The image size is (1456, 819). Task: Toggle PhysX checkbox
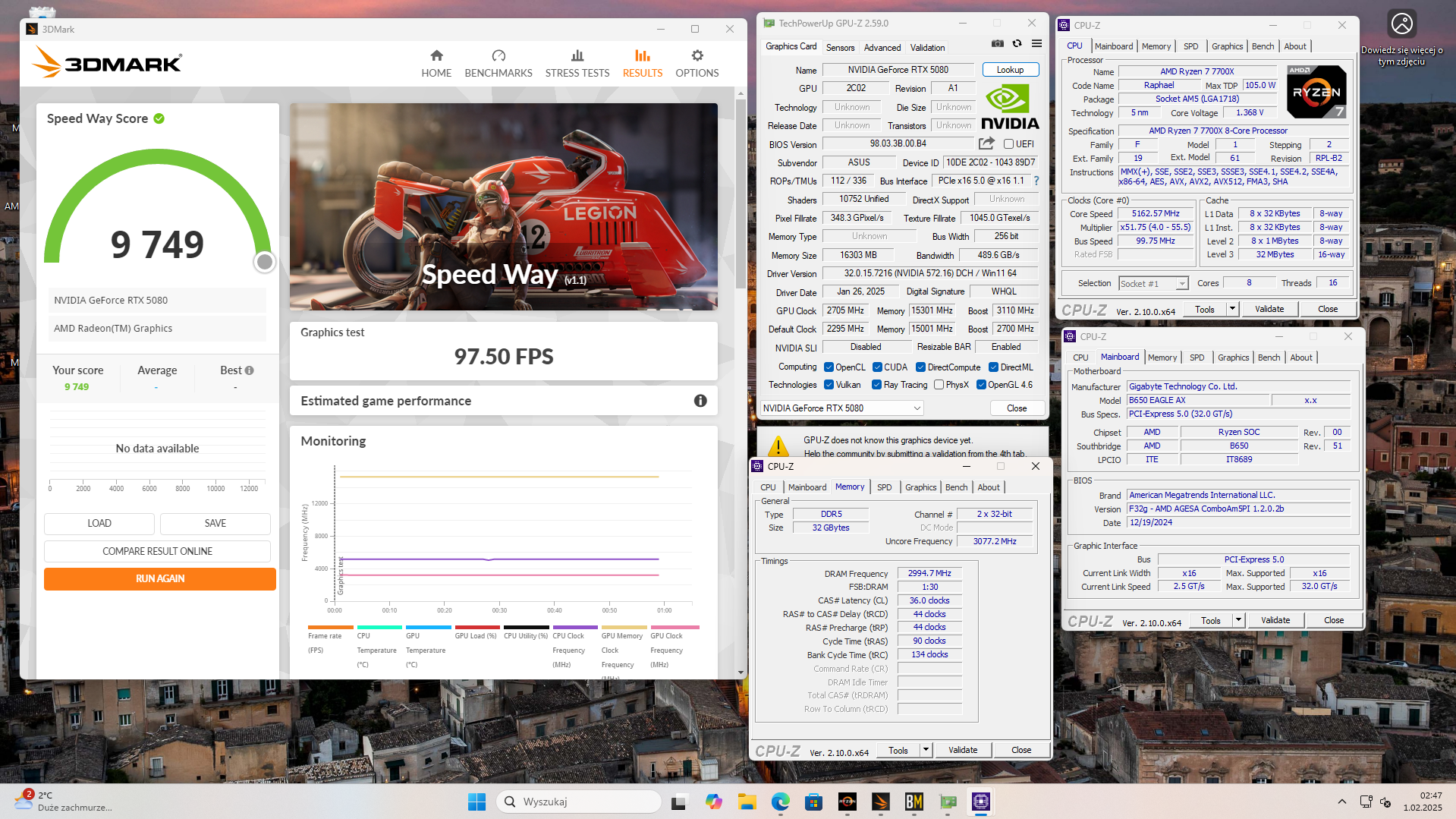click(939, 385)
